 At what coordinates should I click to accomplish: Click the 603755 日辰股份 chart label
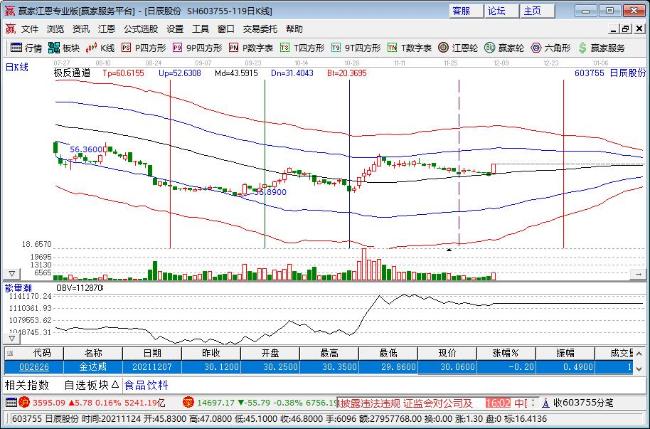(610, 73)
